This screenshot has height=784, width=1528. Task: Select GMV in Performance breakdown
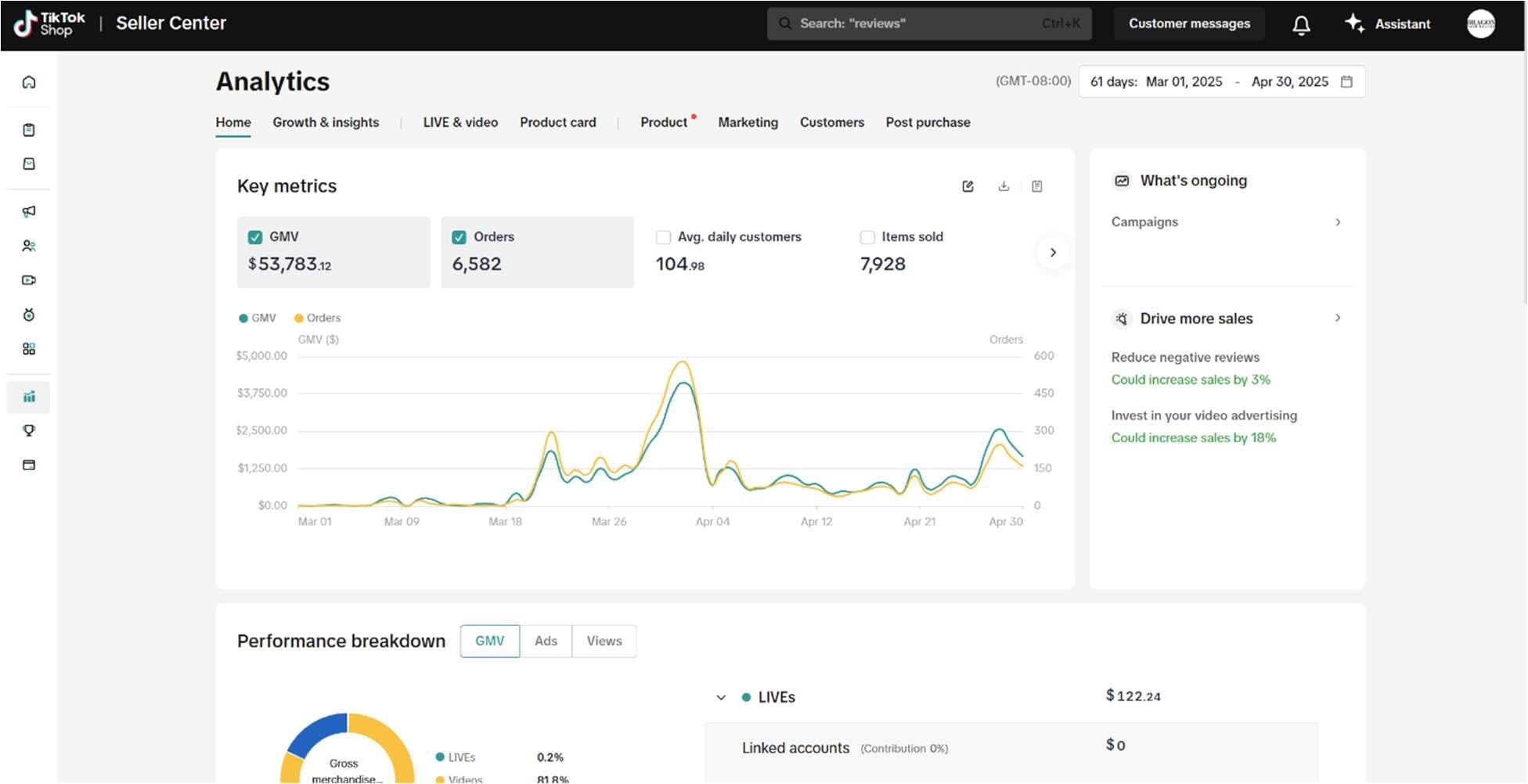pos(490,641)
